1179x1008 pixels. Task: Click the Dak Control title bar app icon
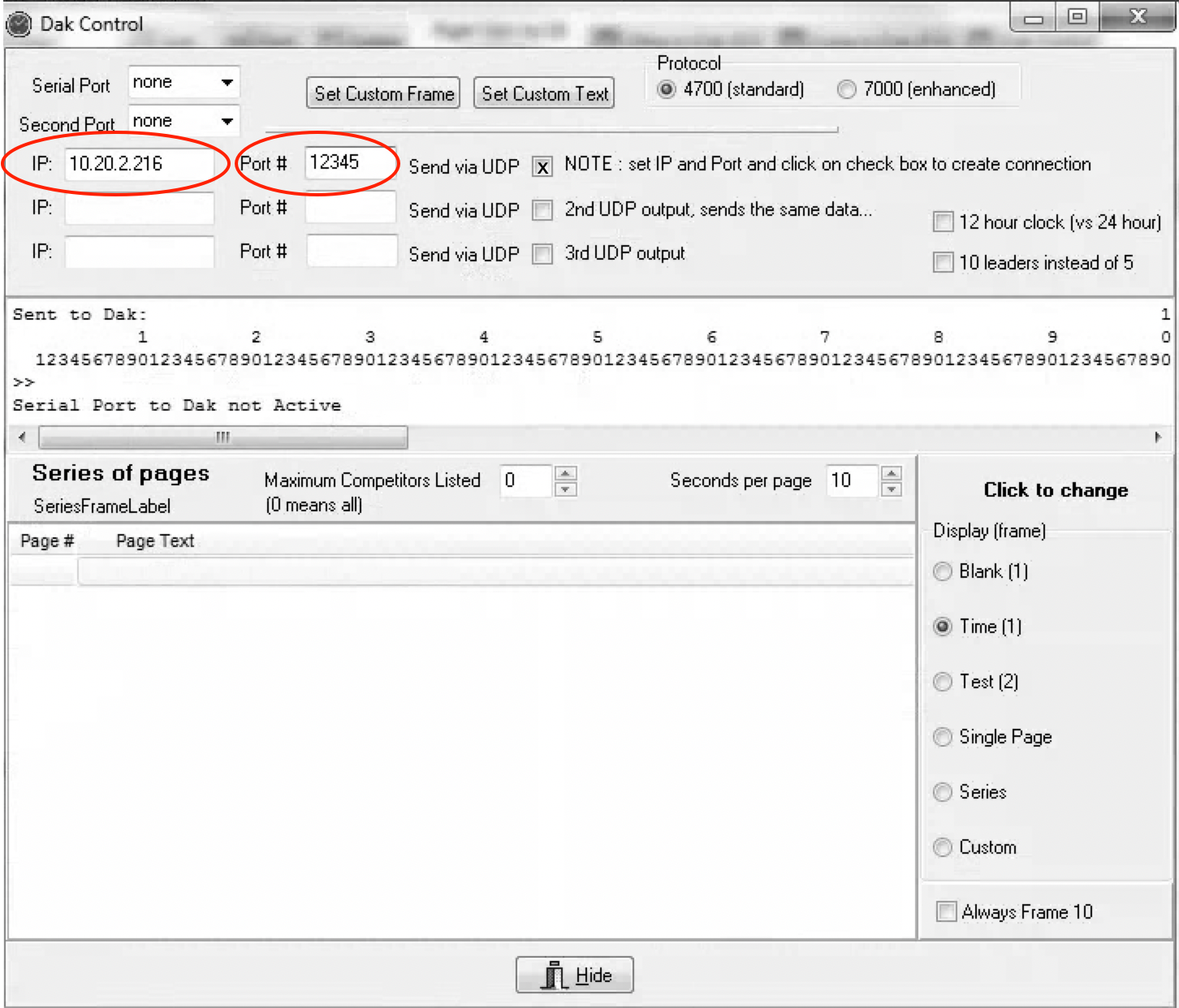click(18, 25)
